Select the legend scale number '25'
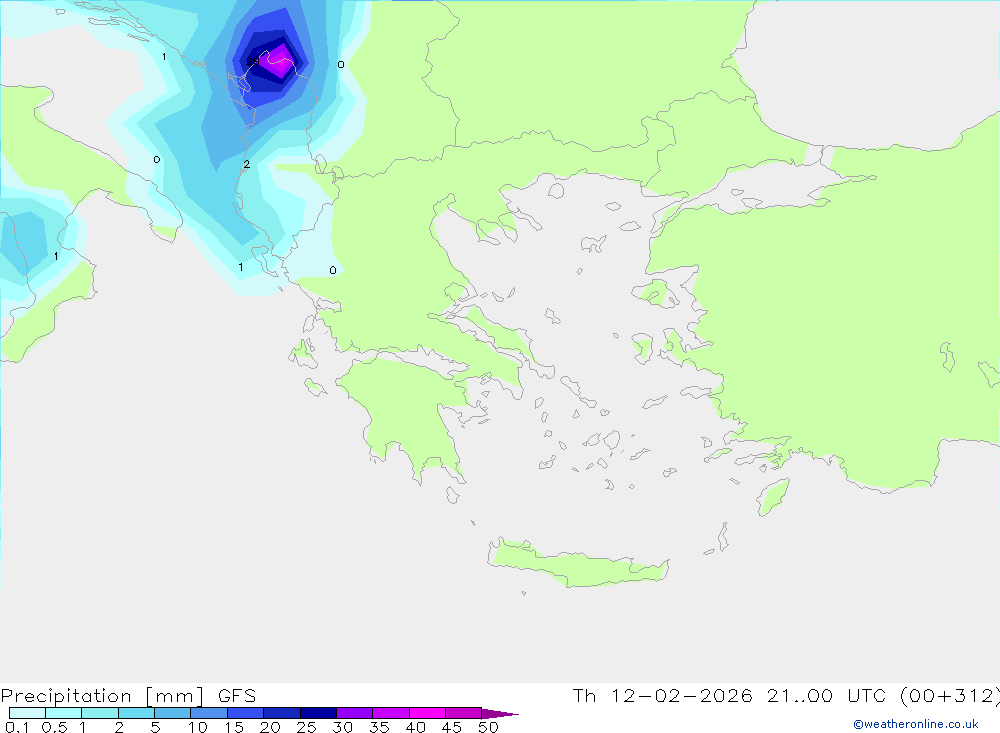1000x733 pixels. point(306,727)
